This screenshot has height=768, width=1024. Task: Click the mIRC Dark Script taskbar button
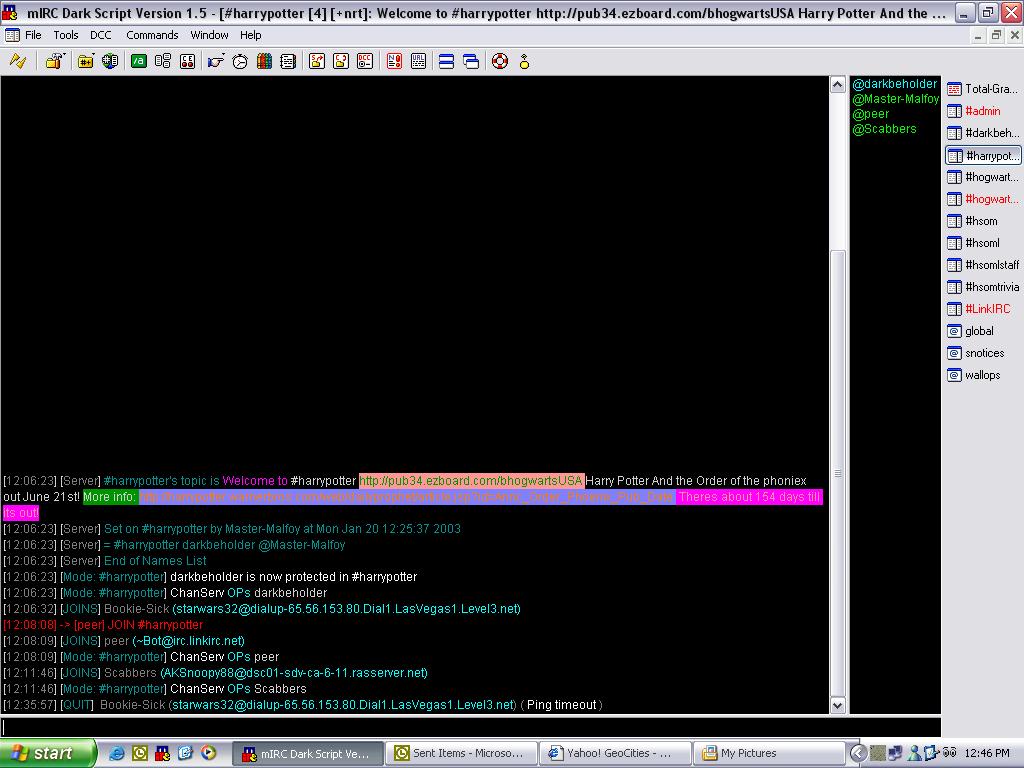click(308, 754)
